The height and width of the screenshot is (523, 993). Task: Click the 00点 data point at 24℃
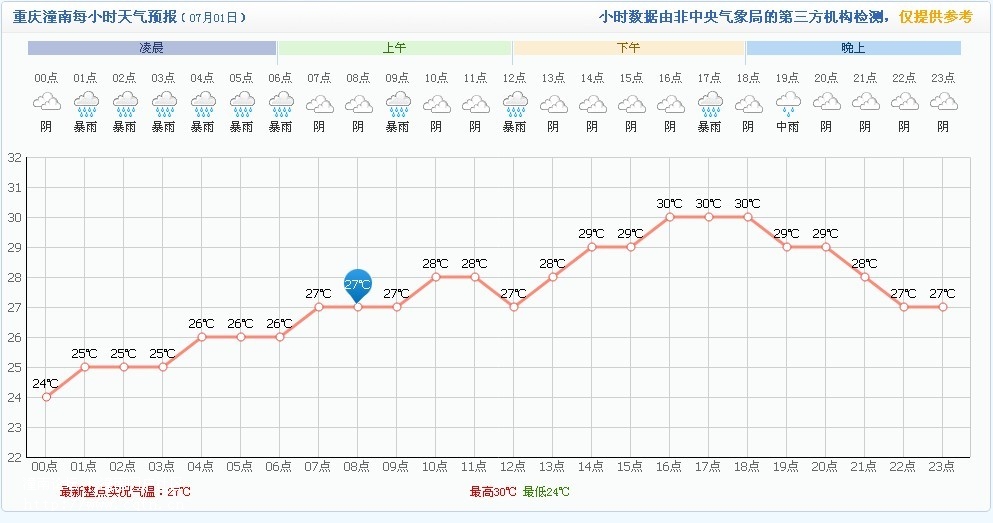click(46, 397)
